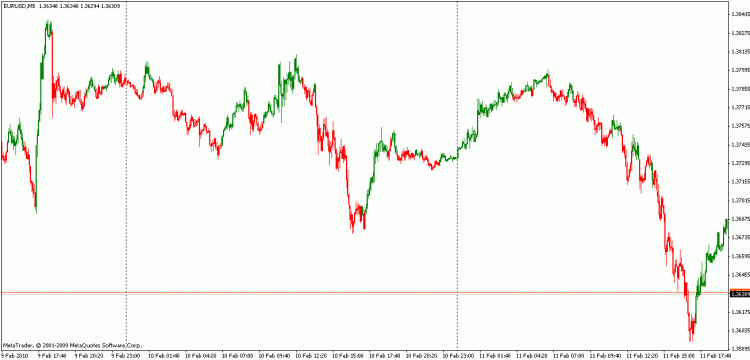Click the '10 Feb 12:20' time label
The image size is (750, 360).
pos(311,356)
